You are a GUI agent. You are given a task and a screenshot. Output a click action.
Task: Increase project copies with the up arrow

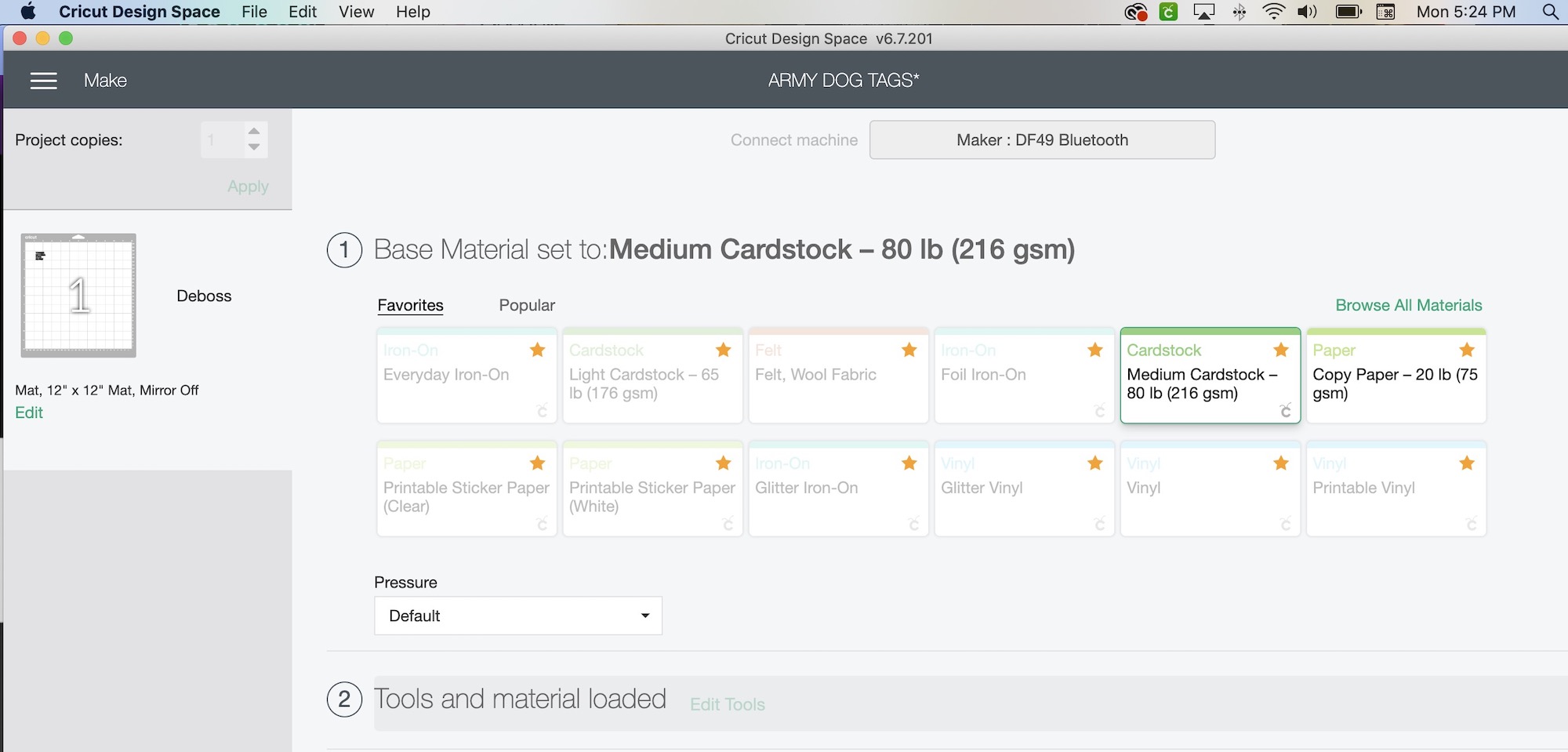254,131
